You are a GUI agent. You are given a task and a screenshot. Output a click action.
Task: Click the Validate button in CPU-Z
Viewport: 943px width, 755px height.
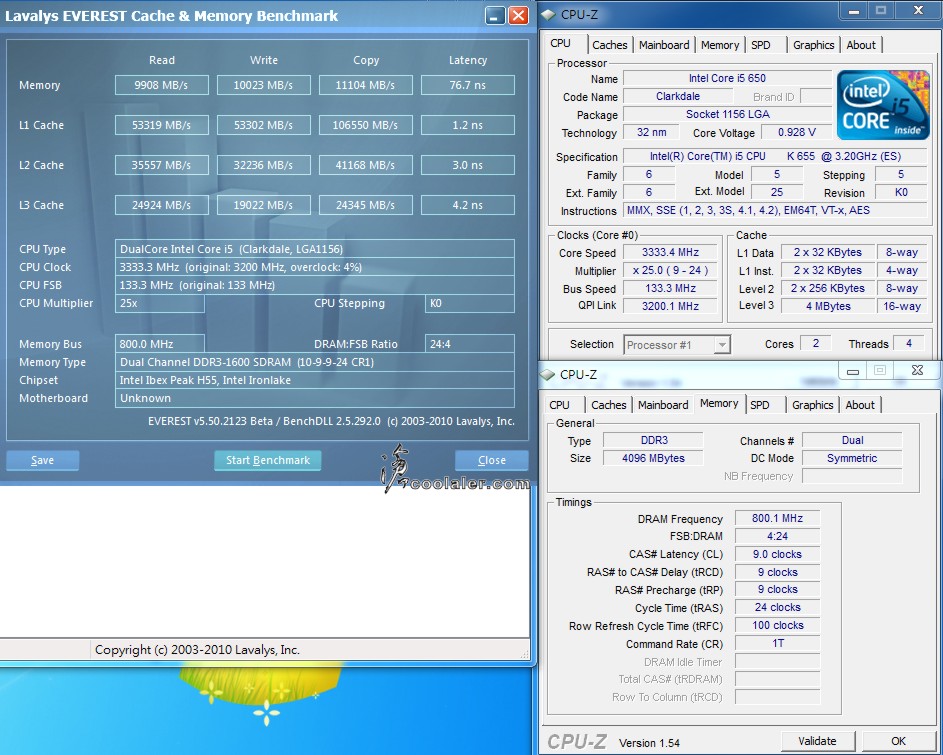click(817, 741)
